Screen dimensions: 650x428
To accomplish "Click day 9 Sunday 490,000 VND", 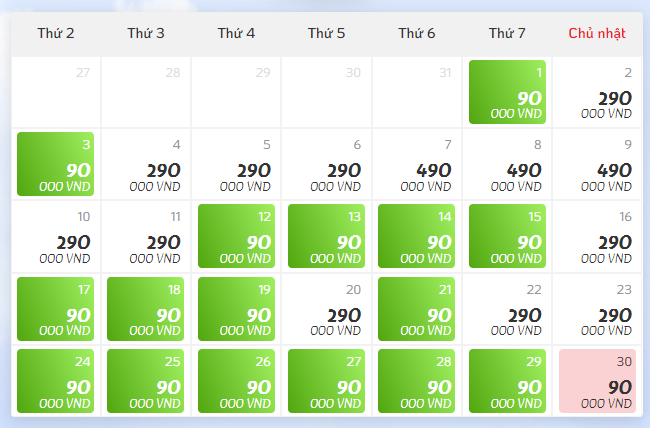I will pos(597,164).
